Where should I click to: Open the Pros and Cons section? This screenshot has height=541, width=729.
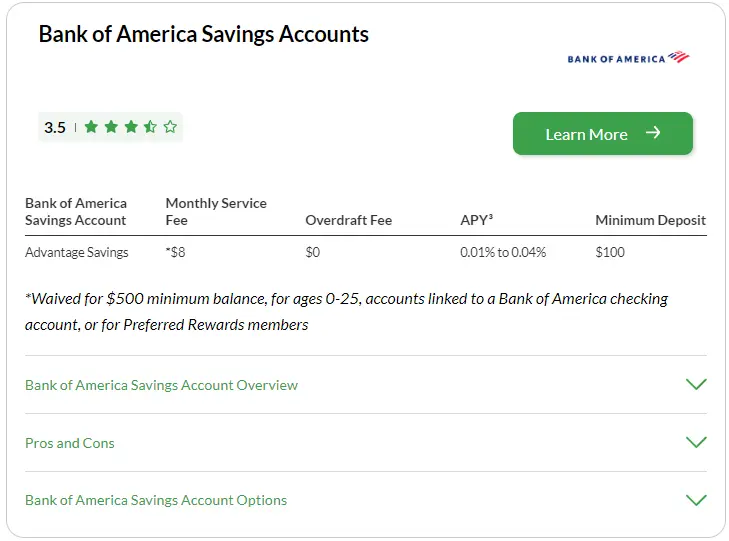click(70, 443)
